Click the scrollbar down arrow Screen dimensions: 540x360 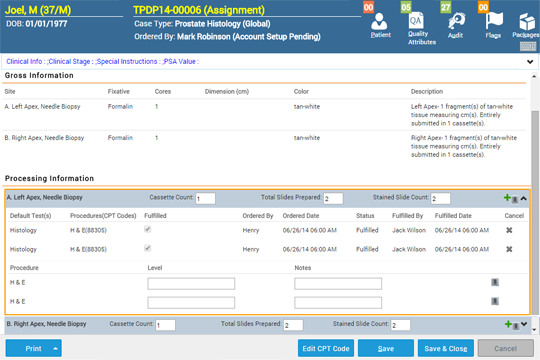point(534,330)
